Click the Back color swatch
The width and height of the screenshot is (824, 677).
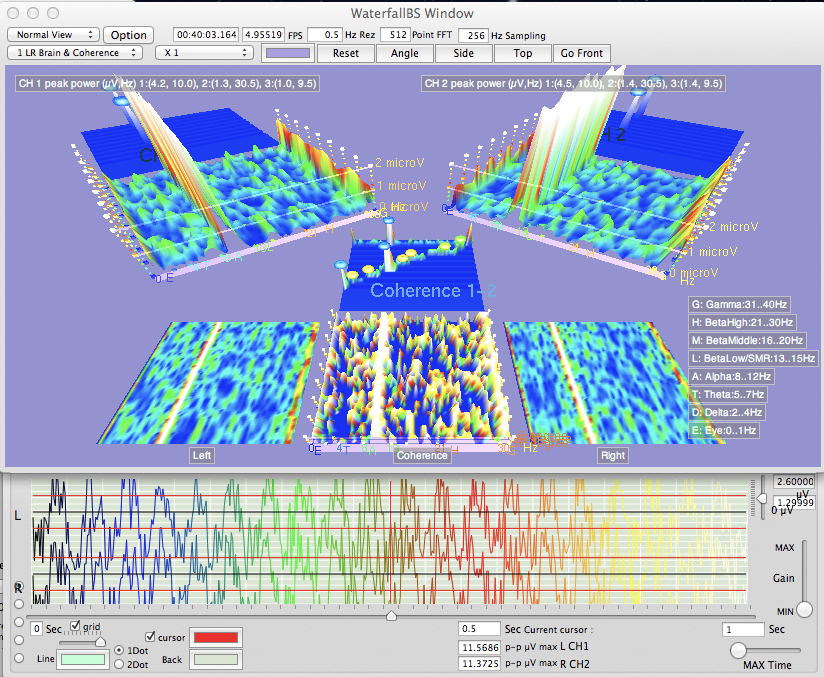coord(216,659)
